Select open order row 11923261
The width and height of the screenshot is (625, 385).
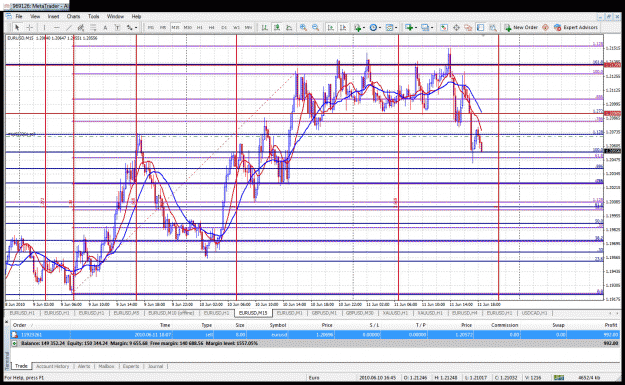[x=315, y=335]
